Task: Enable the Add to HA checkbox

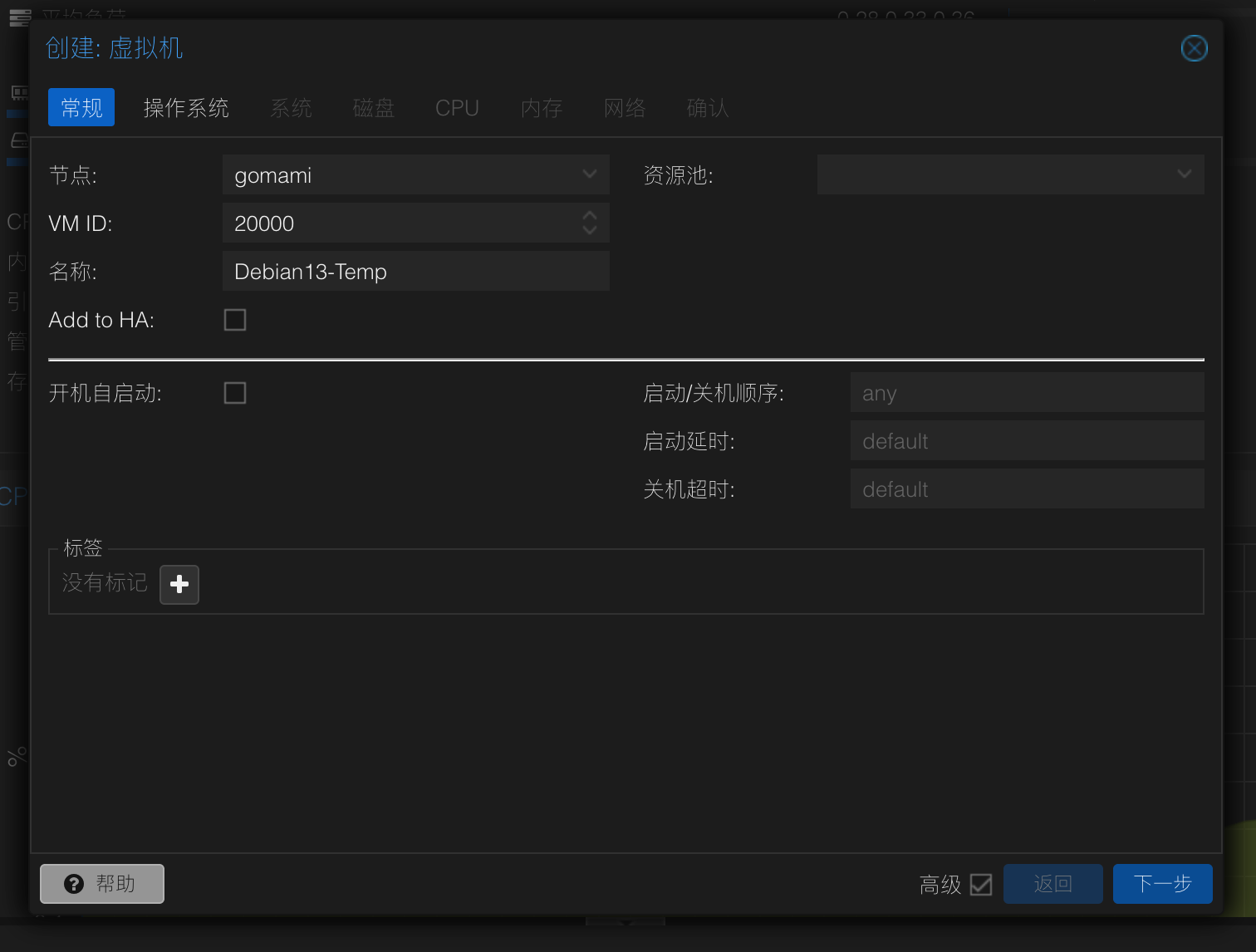Action: [x=235, y=320]
